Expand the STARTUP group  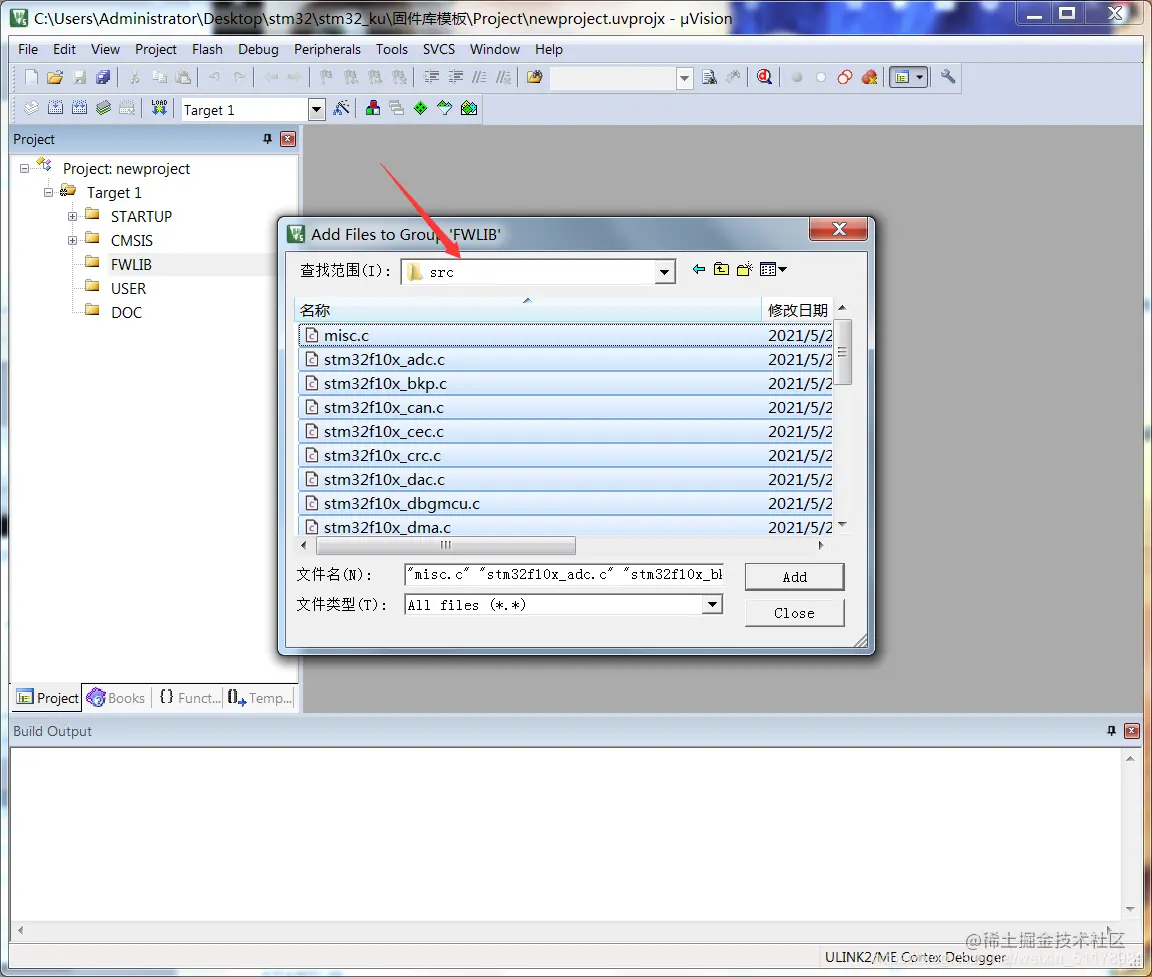click(x=72, y=217)
